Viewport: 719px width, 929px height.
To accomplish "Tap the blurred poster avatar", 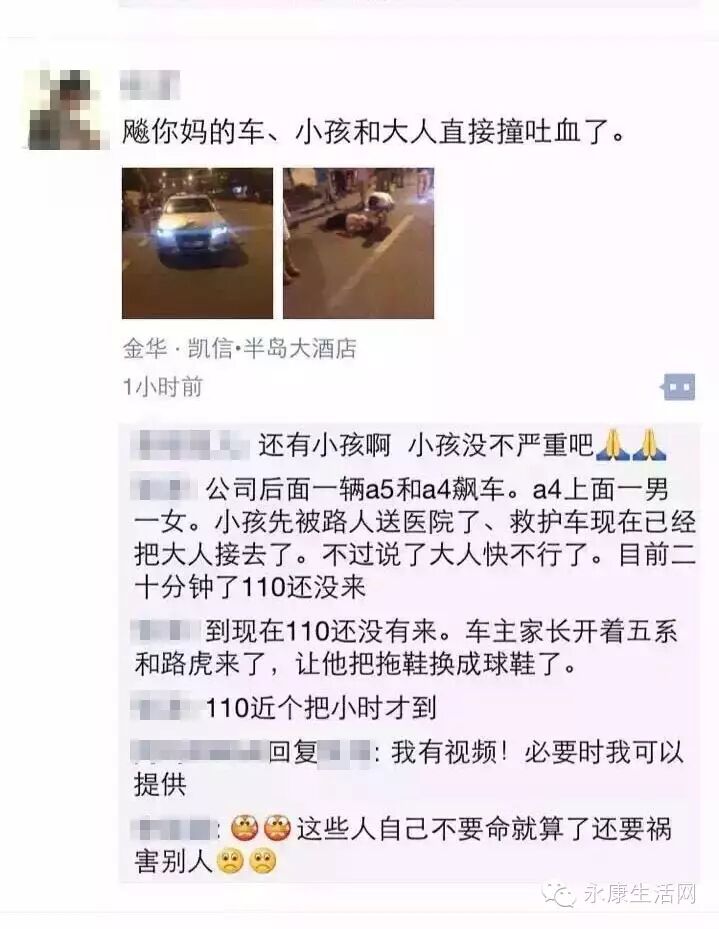I will (65, 110).
